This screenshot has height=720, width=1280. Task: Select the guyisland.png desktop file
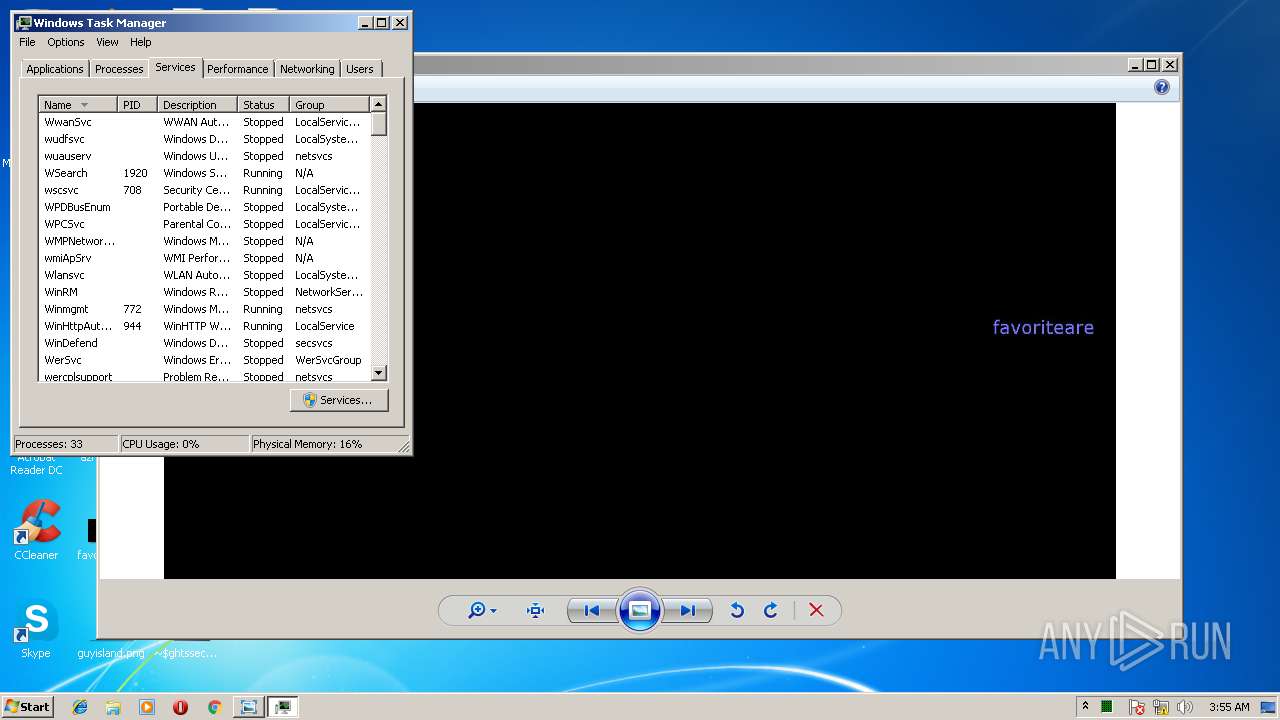coord(111,653)
